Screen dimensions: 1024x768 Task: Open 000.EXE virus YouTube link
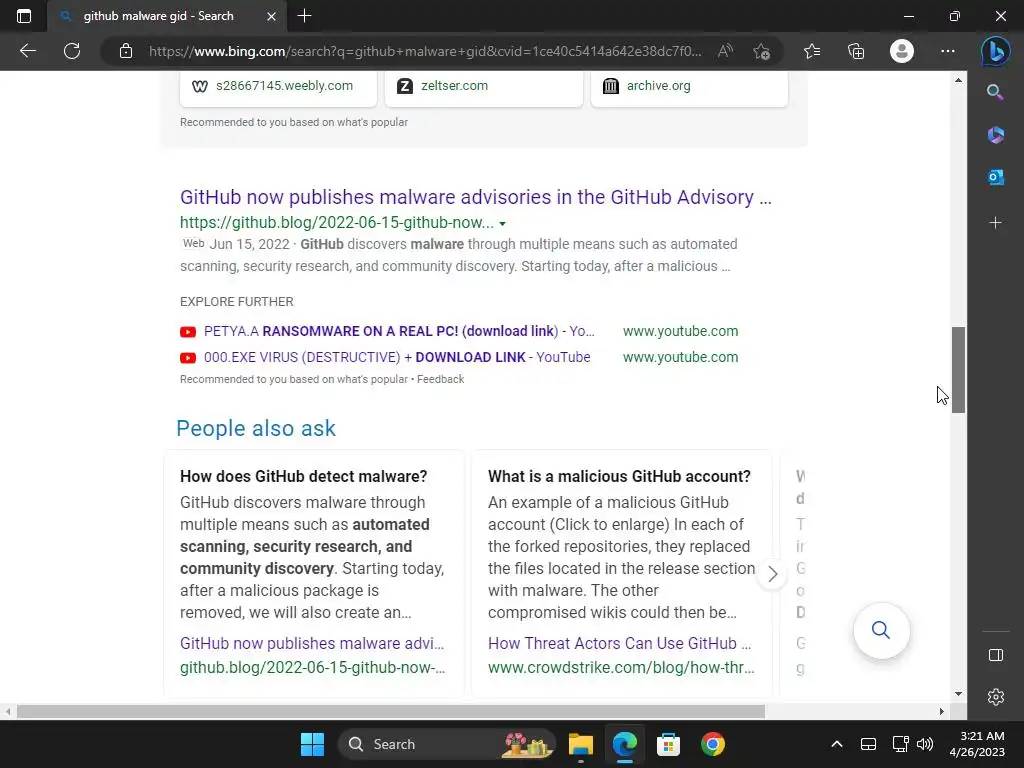pos(397,357)
